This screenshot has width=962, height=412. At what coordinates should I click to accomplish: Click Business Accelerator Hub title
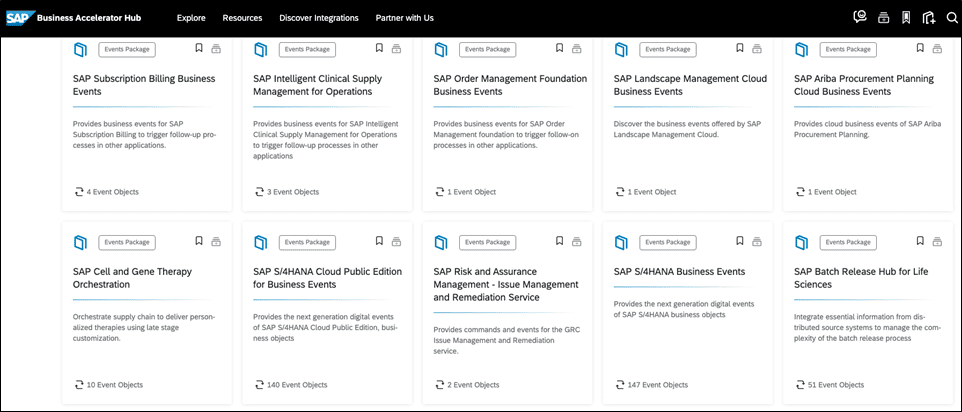point(89,18)
